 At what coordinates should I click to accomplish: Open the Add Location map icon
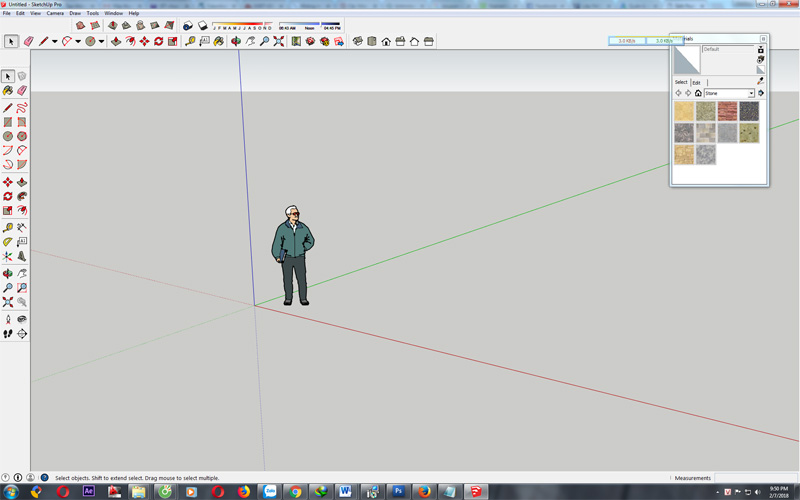click(296, 41)
